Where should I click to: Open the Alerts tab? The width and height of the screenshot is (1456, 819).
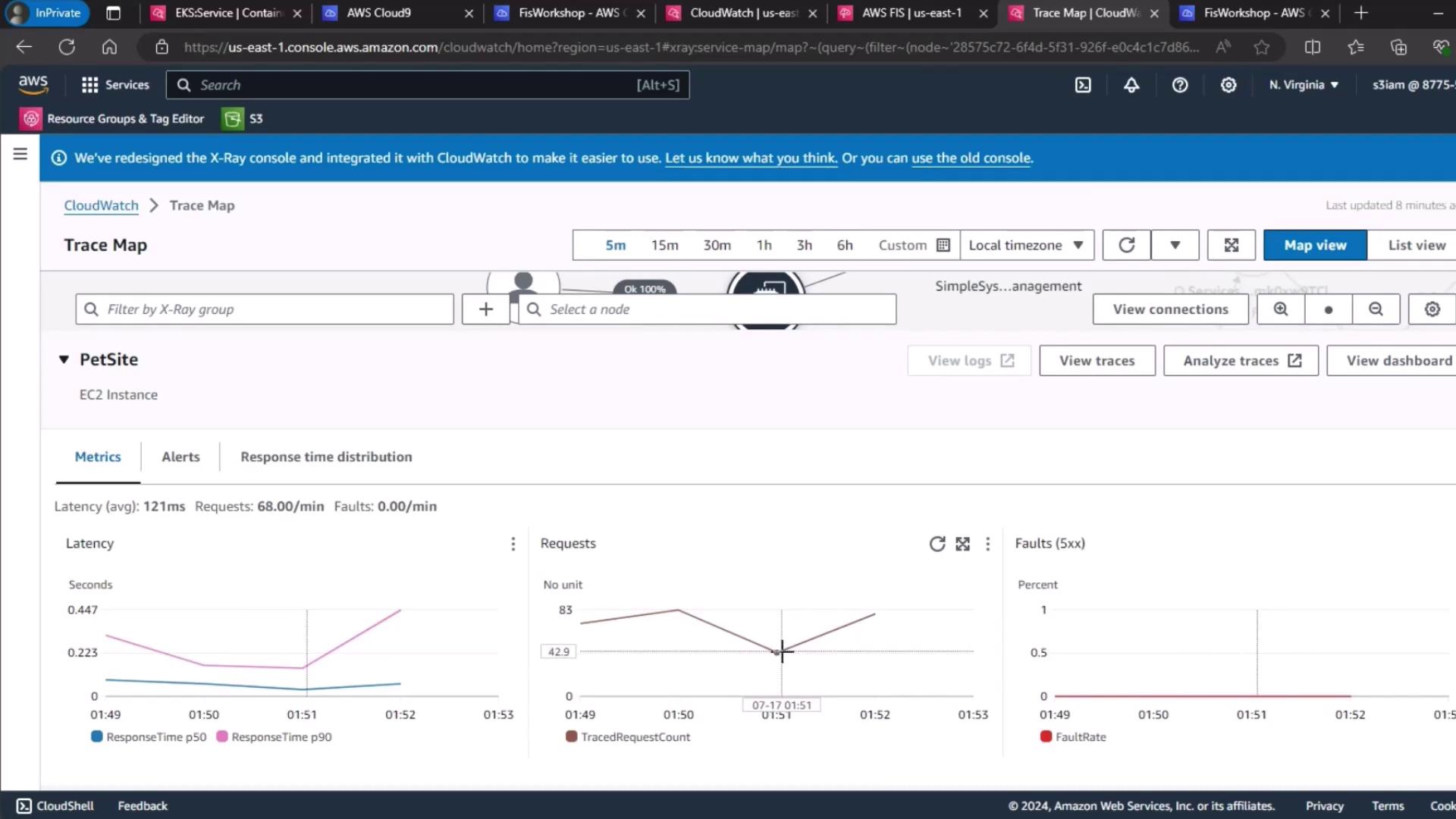[x=180, y=457]
